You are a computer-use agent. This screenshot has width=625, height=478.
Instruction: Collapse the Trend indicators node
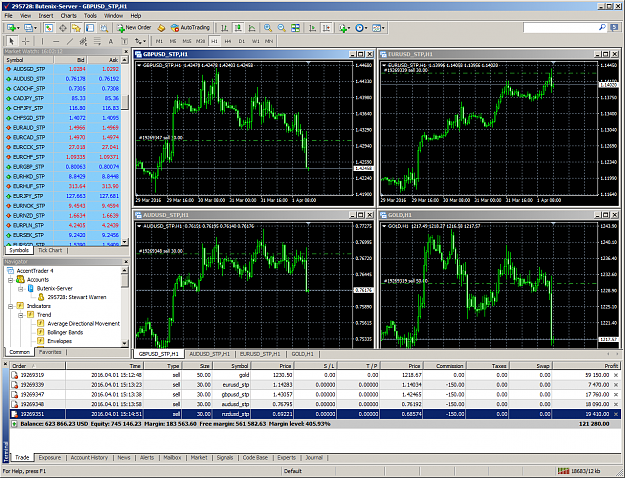[x=20, y=315]
